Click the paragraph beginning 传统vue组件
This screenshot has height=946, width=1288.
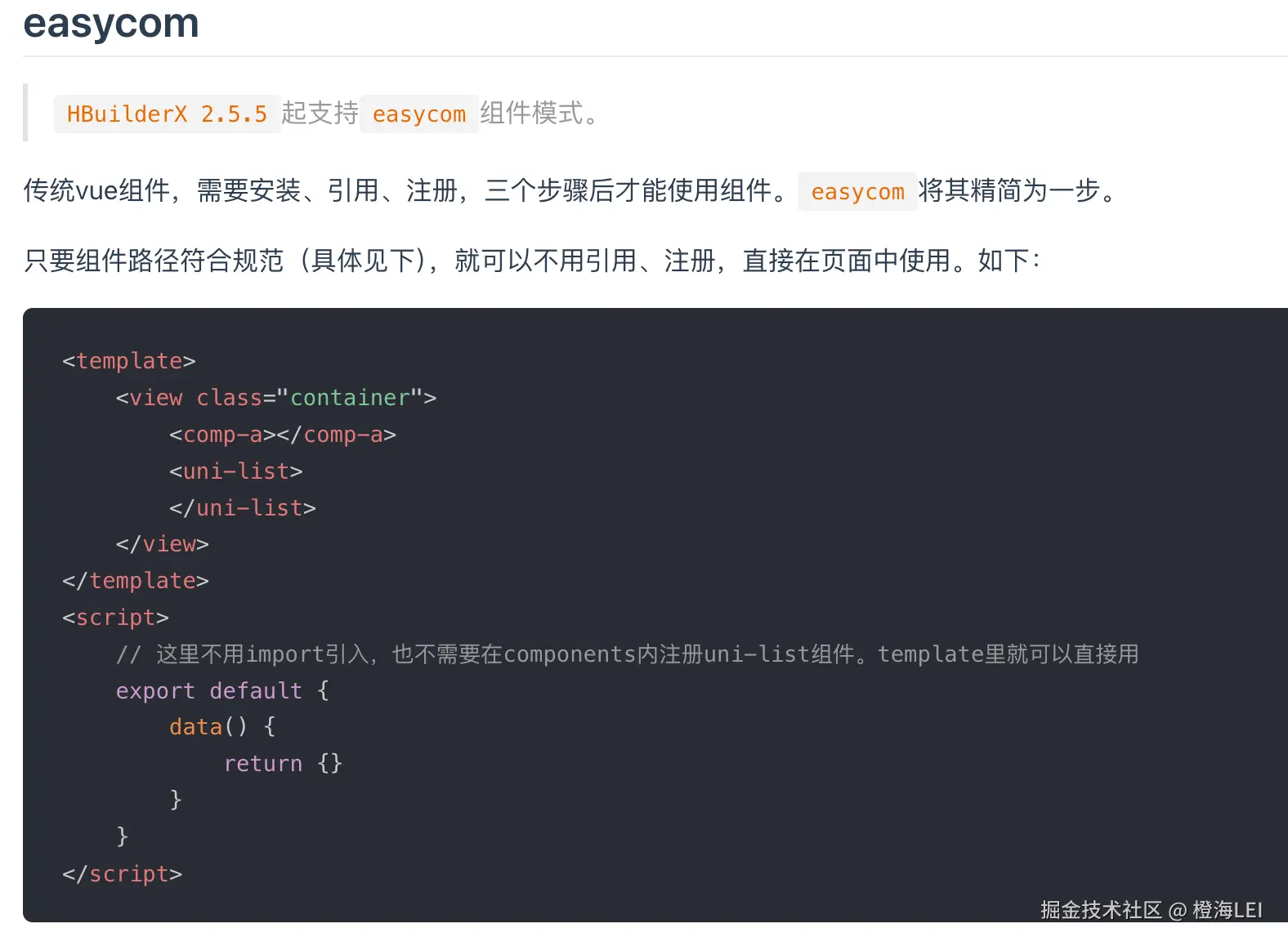(570, 191)
